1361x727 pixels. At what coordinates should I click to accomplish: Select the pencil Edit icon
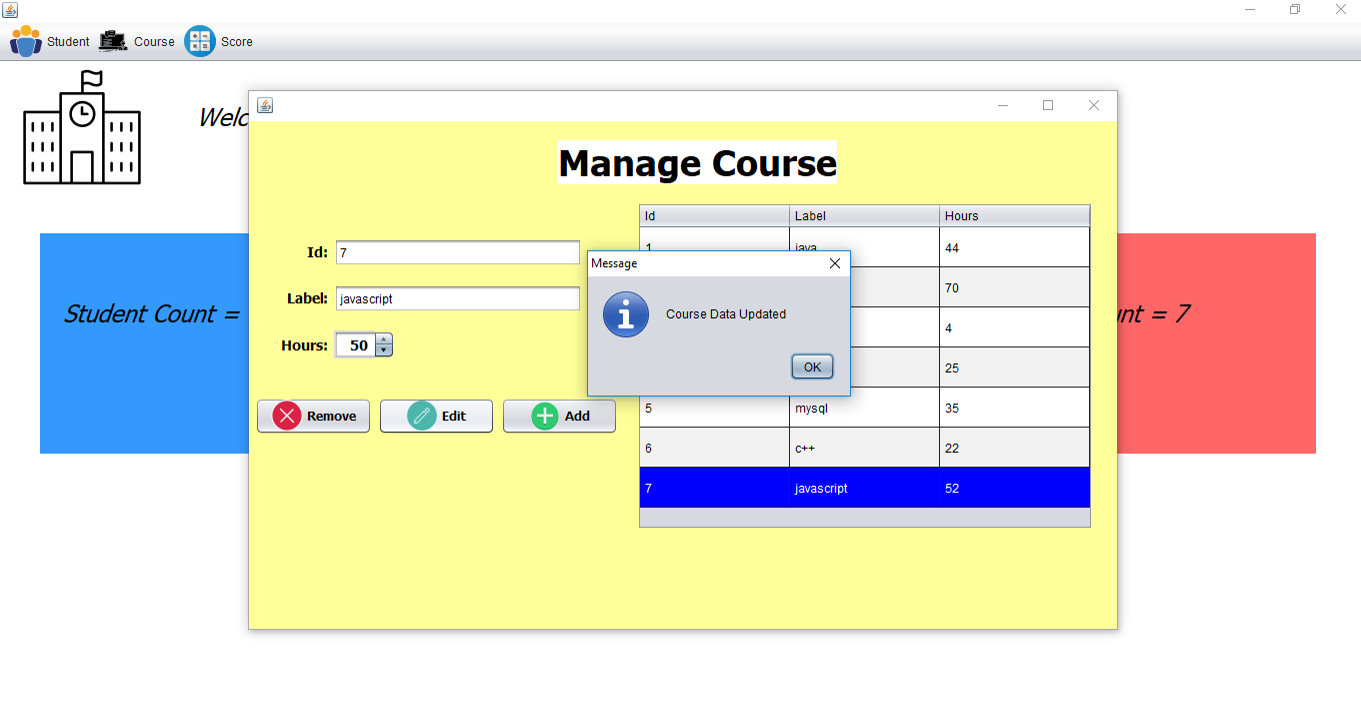pyautogui.click(x=422, y=416)
